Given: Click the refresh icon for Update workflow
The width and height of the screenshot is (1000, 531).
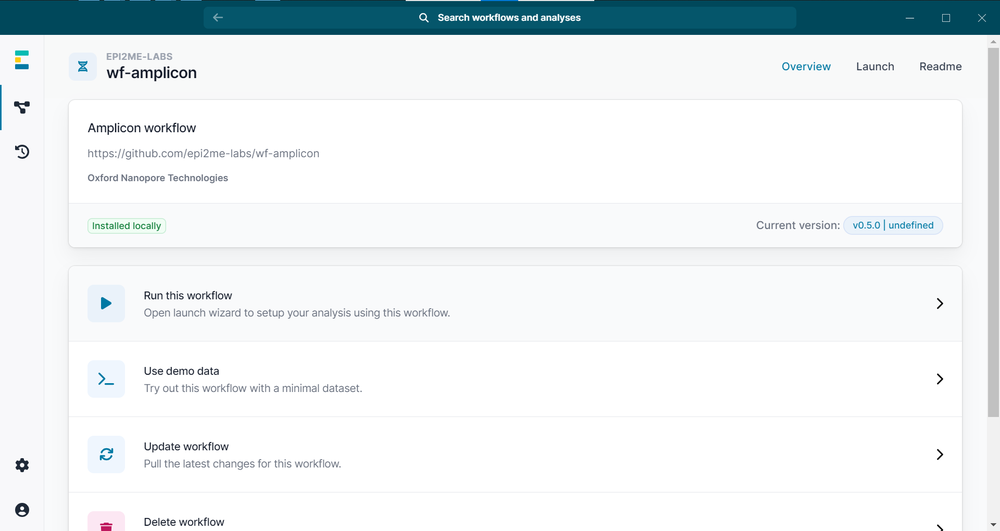Looking at the screenshot, I should click(x=107, y=455).
